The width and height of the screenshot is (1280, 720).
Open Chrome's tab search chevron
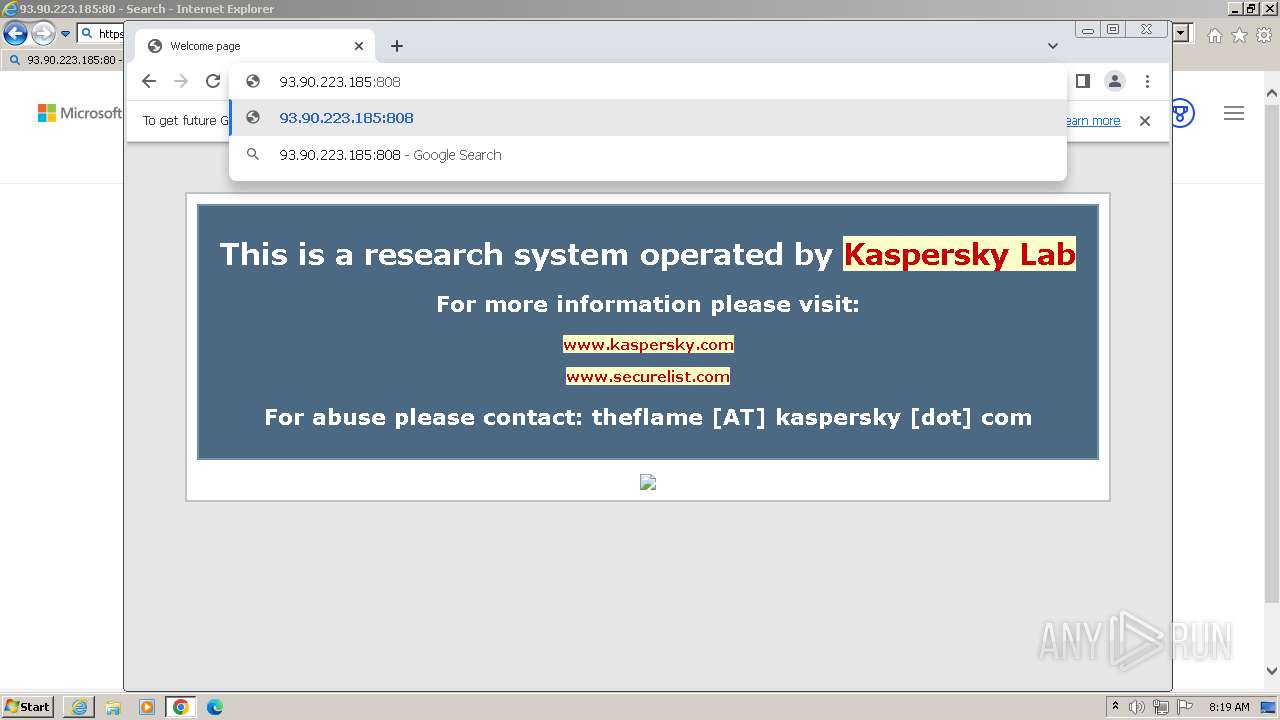pos(1053,46)
